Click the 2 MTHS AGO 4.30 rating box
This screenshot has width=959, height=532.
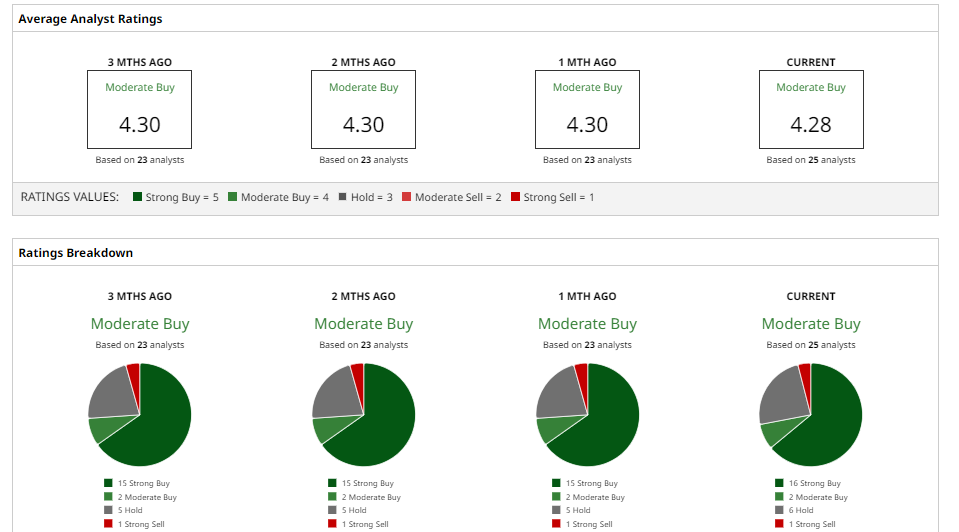click(x=364, y=110)
